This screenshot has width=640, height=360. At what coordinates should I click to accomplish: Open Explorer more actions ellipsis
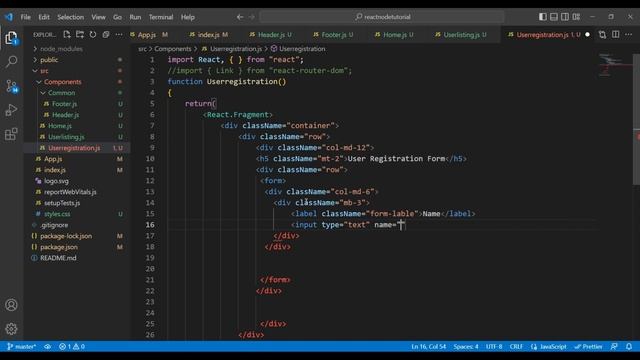119,35
